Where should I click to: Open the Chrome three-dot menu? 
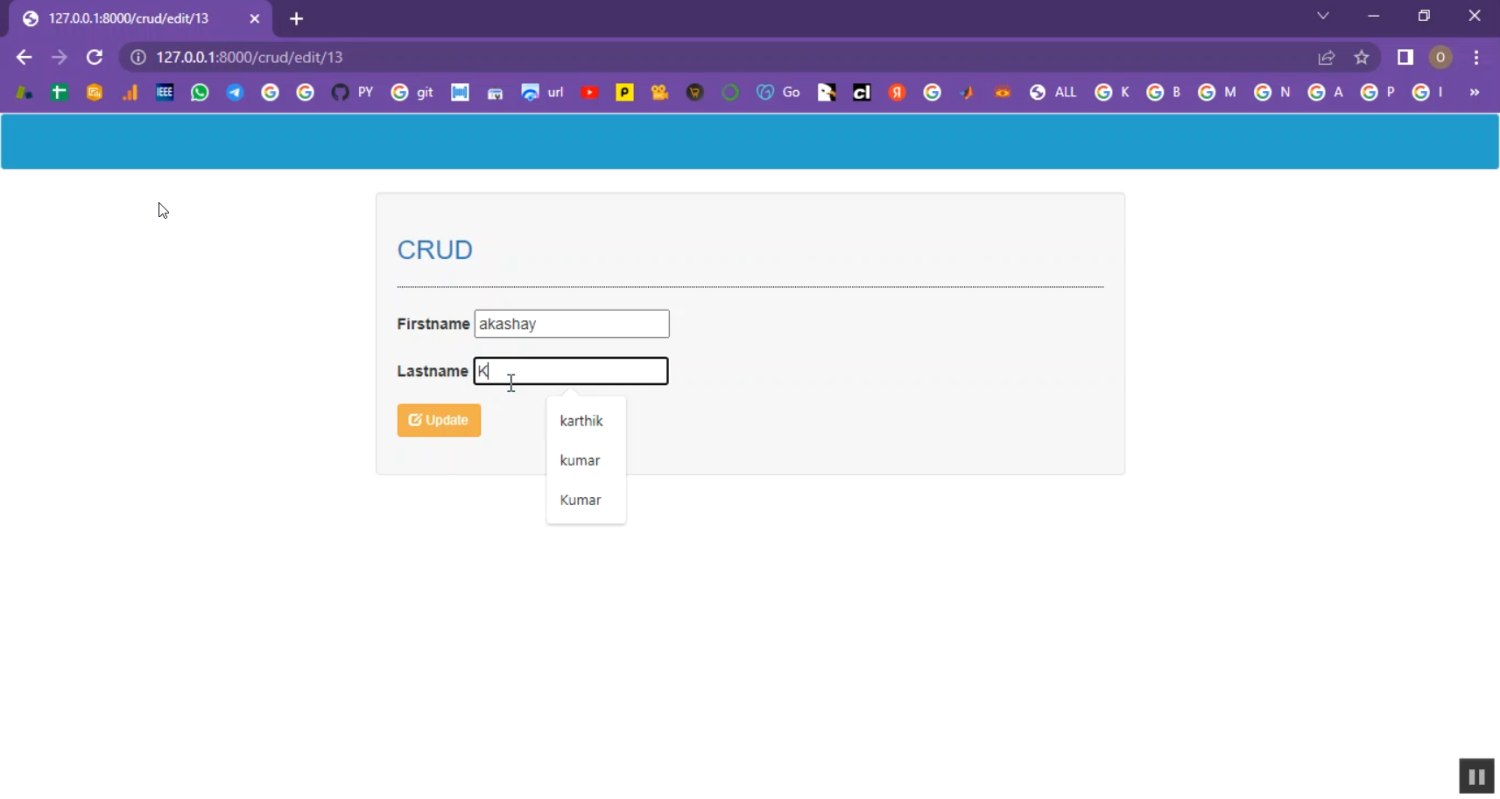[1476, 57]
